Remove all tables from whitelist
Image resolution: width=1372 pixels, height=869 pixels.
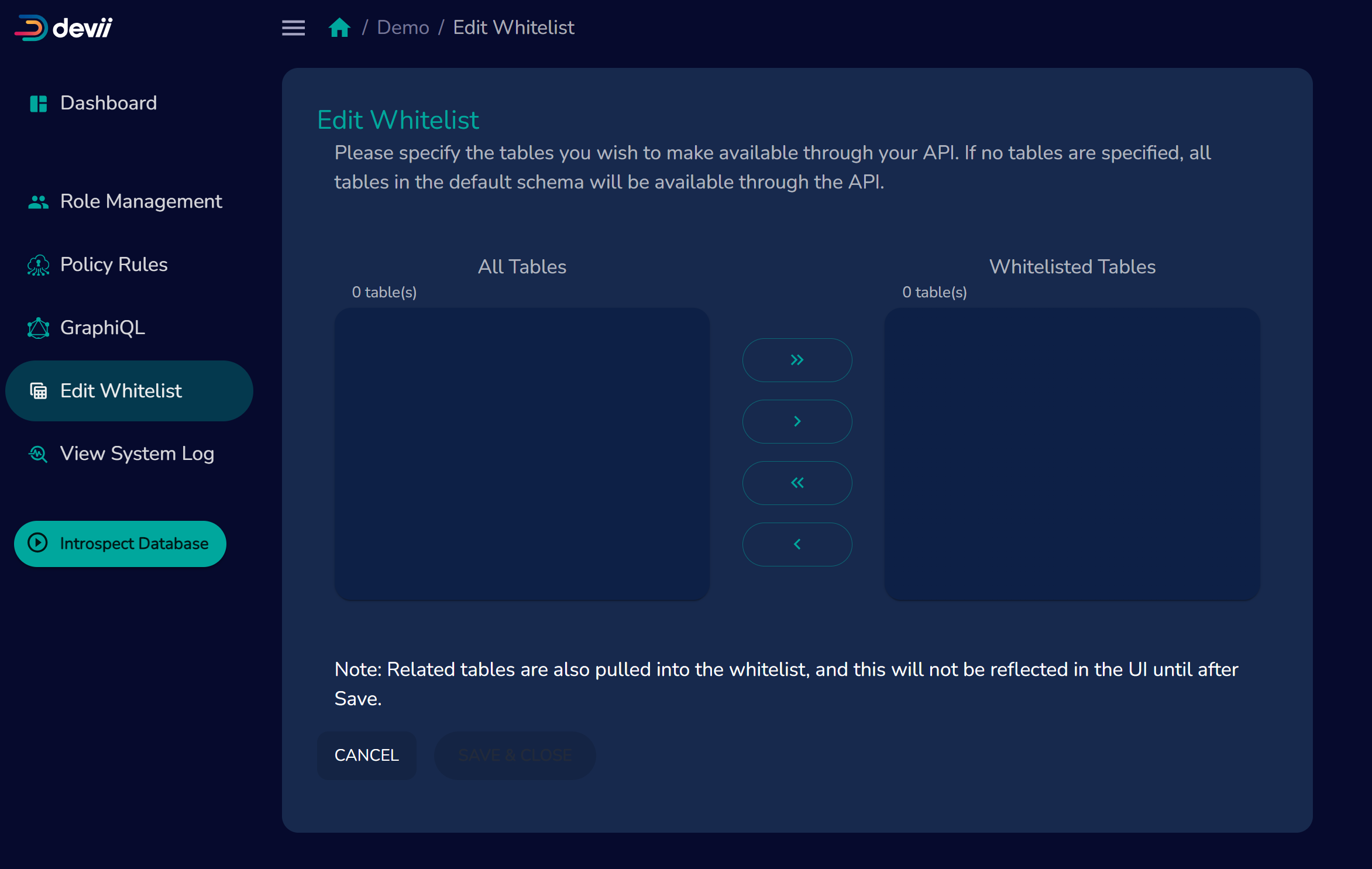click(x=797, y=483)
